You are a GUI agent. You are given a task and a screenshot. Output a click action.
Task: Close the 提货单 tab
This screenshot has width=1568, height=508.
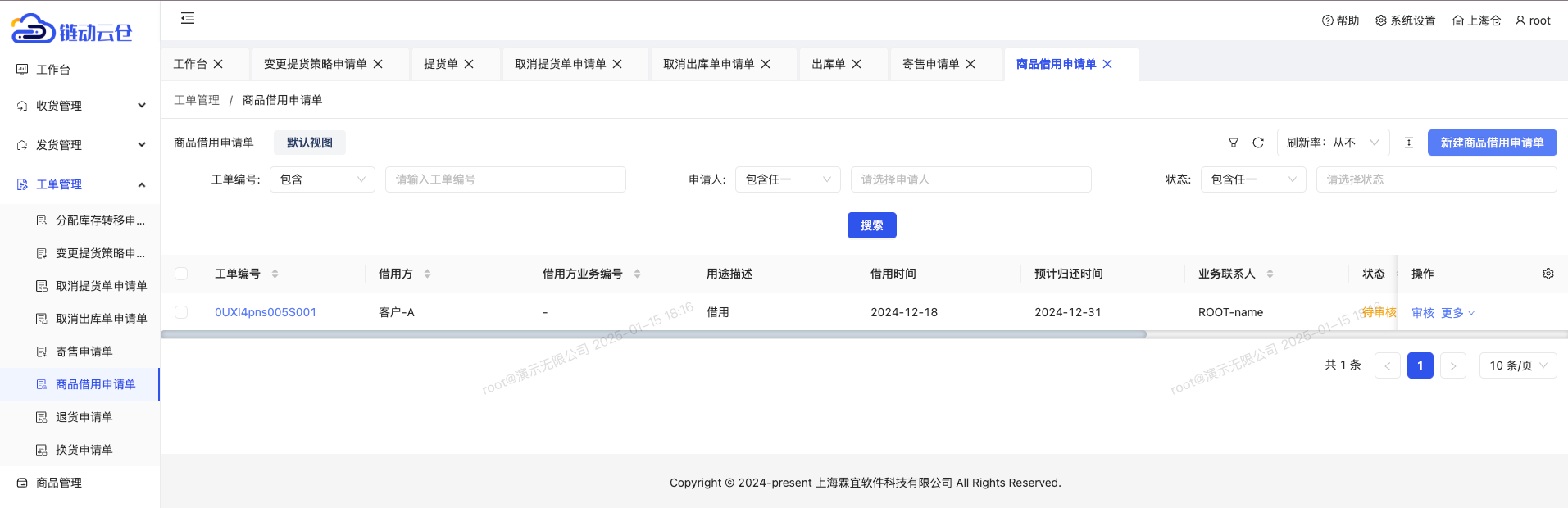point(469,64)
